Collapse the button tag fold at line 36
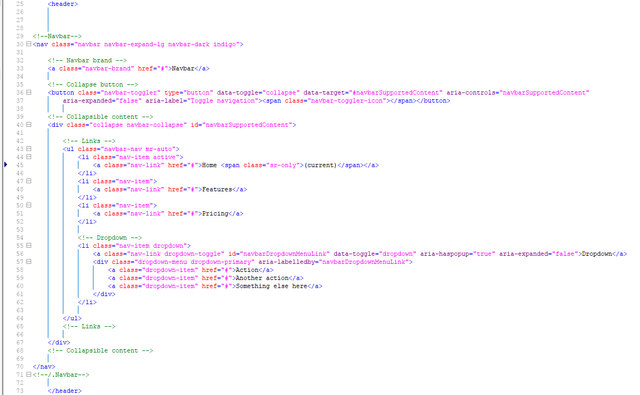This screenshot has width=640, height=395. tap(29, 93)
